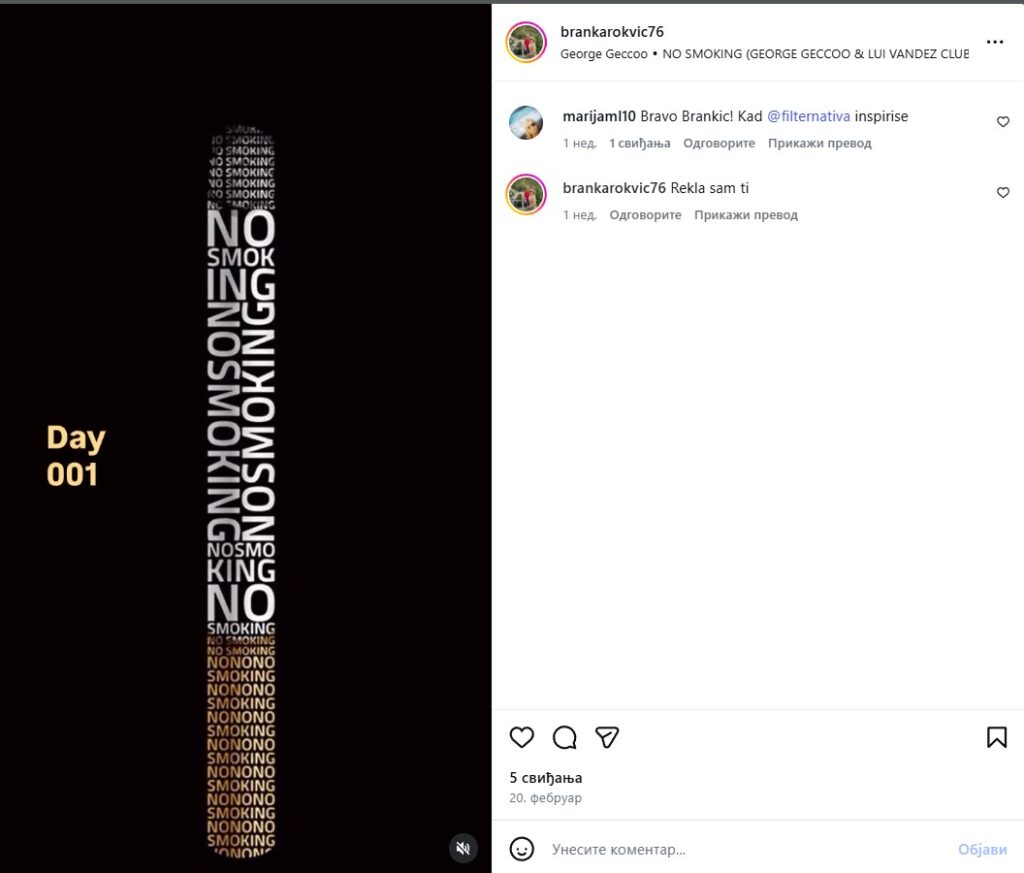Open emoji picker in comment field
The width and height of the screenshot is (1024, 873).
pyautogui.click(x=522, y=849)
